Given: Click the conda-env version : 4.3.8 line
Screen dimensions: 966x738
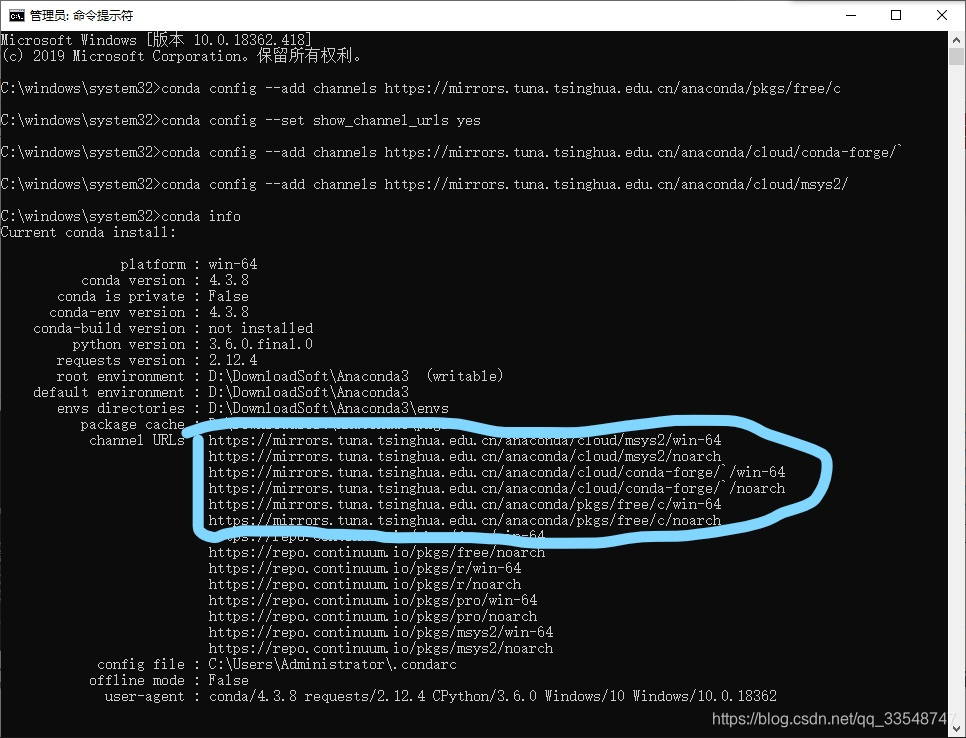Looking at the screenshot, I should pos(149,312).
